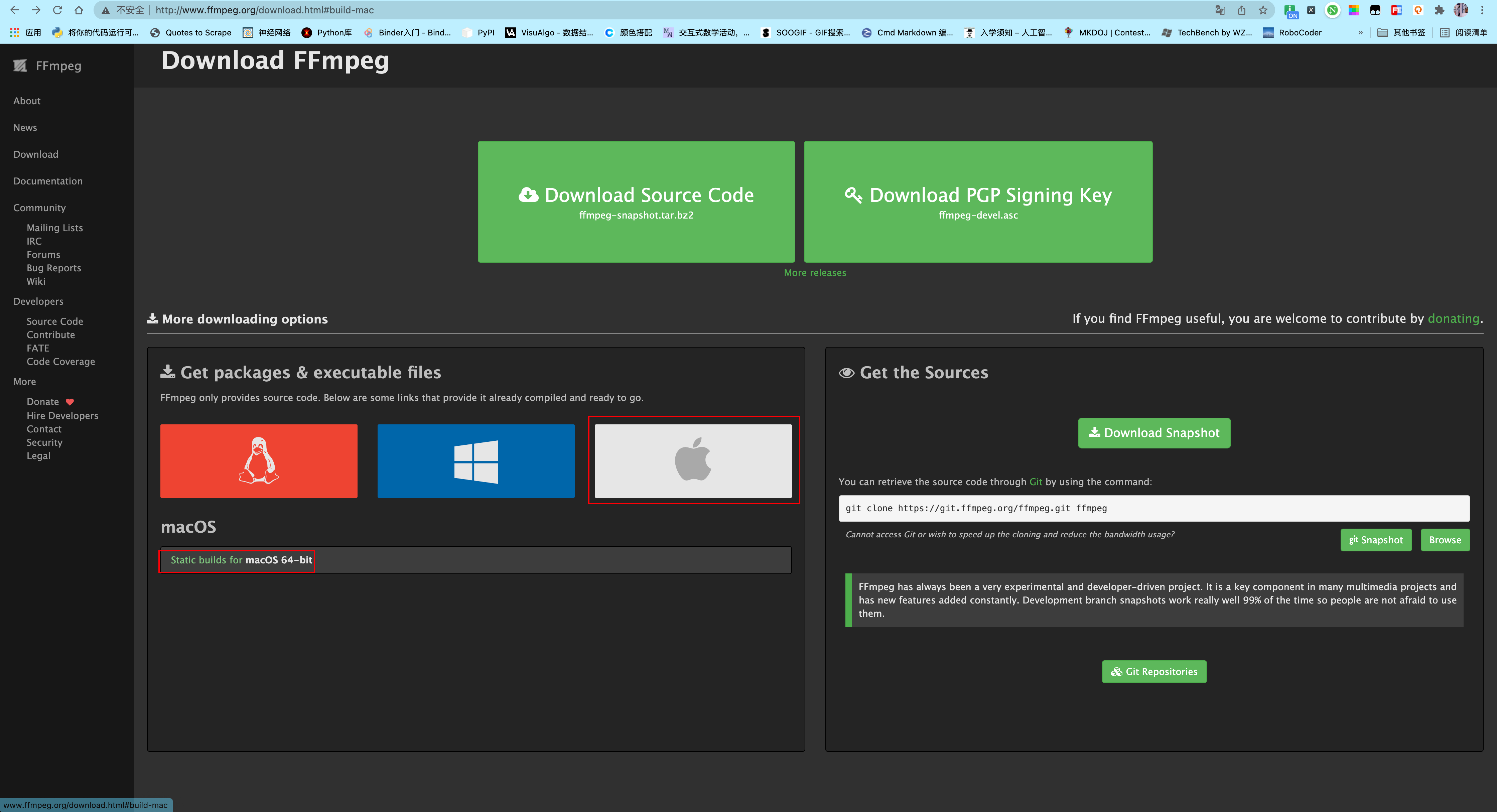Open the Legal sidebar link
The image size is (1497, 812).
pos(38,456)
